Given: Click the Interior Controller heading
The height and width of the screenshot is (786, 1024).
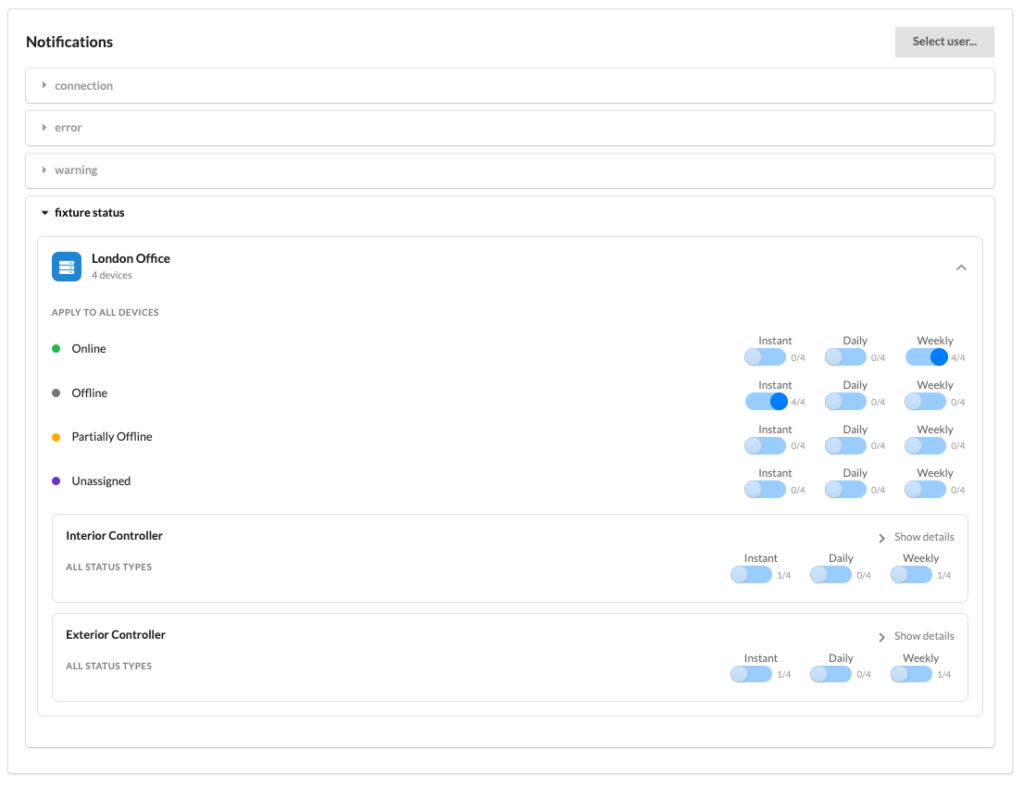Looking at the screenshot, I should tap(114, 536).
